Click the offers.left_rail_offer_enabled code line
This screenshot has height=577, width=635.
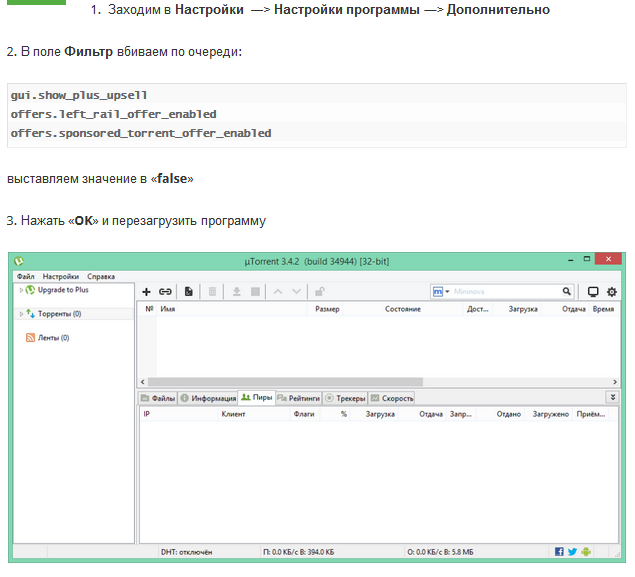[113, 115]
